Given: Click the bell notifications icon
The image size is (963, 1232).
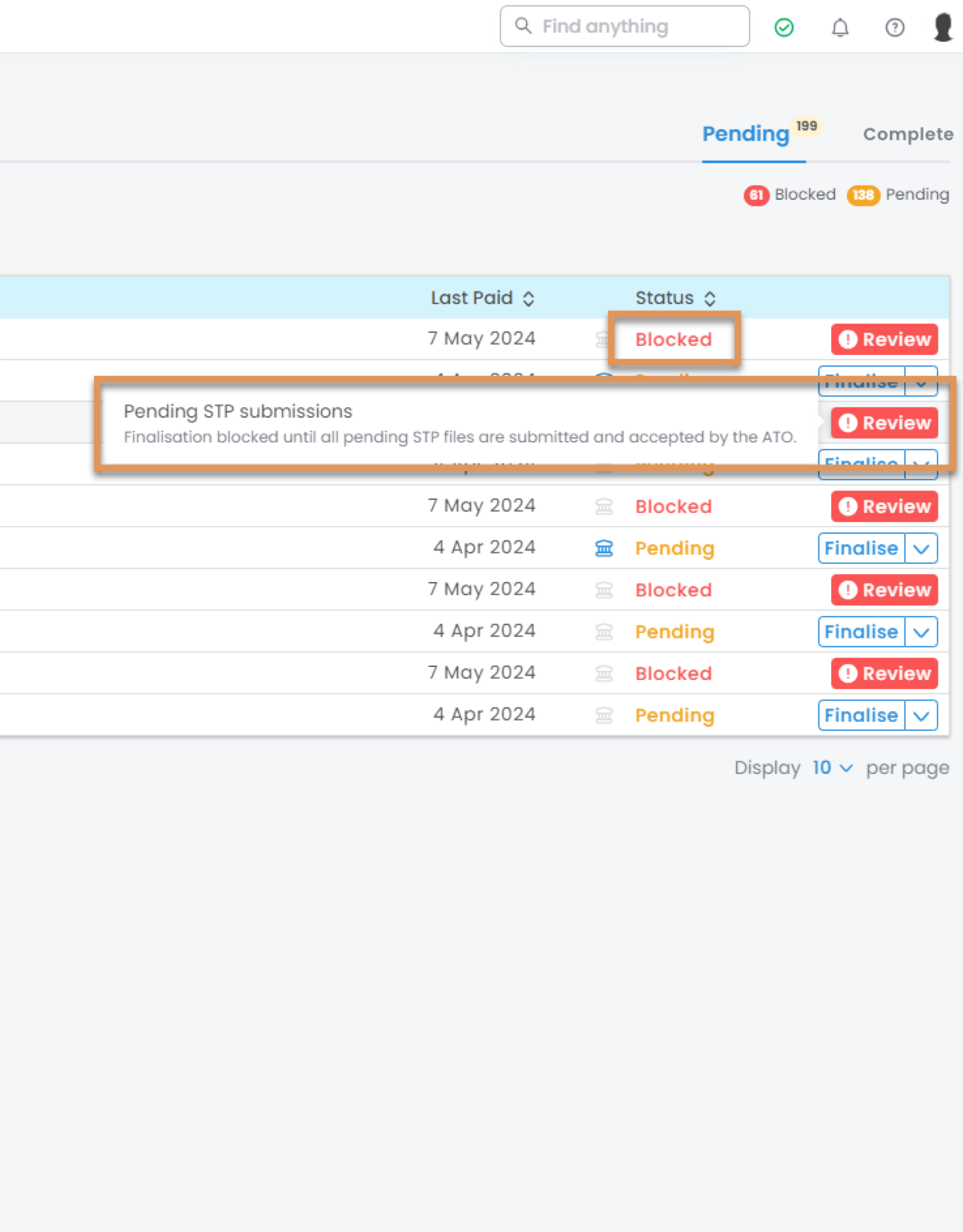Looking at the screenshot, I should (840, 27).
